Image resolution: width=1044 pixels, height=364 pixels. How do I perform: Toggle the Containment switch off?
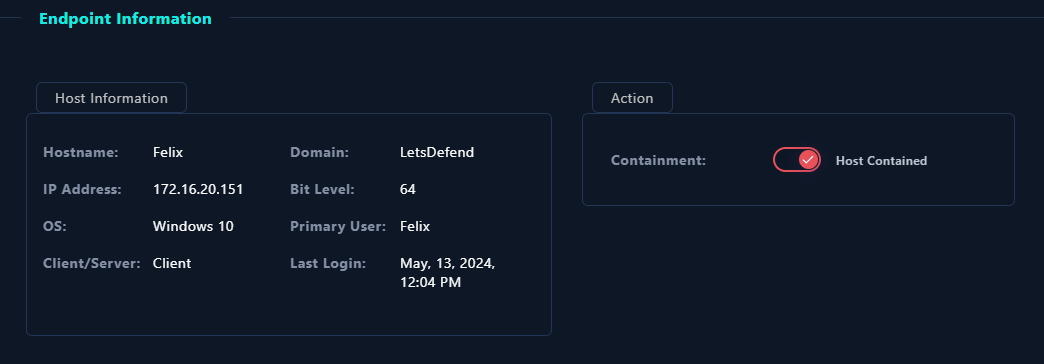click(796, 160)
